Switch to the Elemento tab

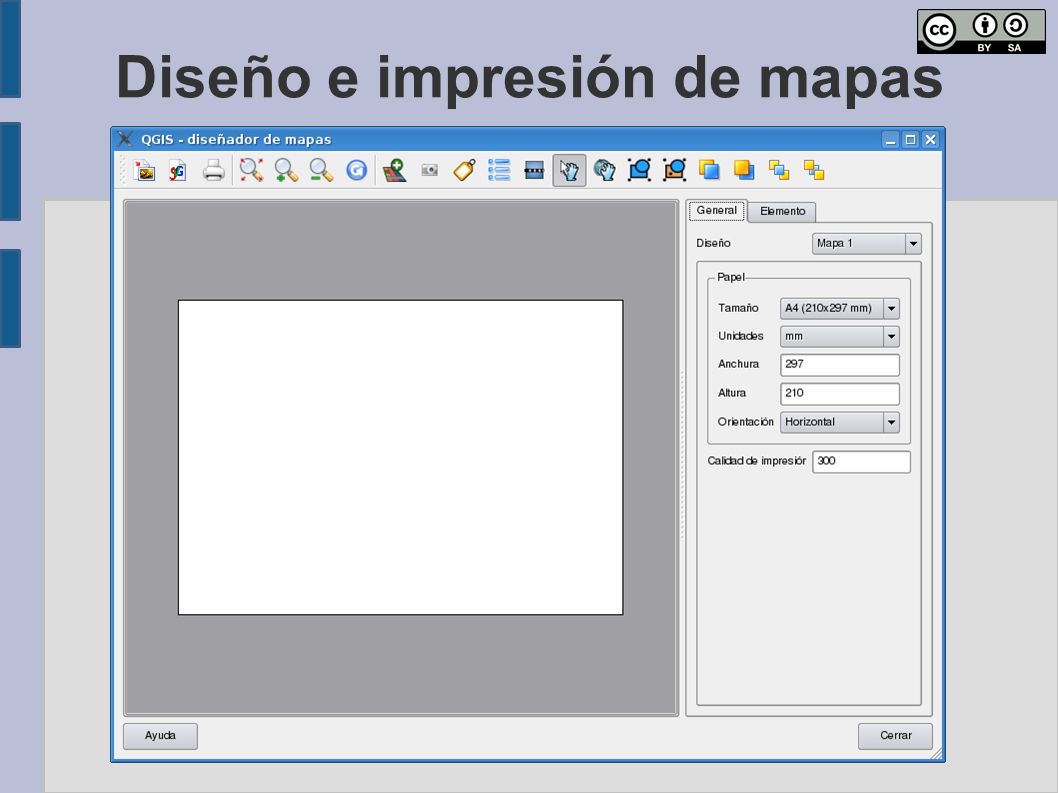782,211
